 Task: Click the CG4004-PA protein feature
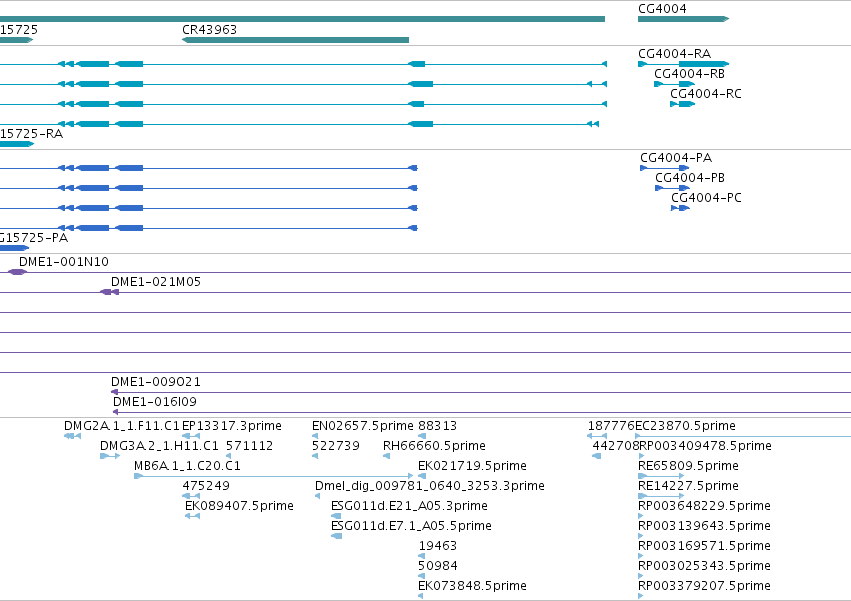click(x=664, y=168)
